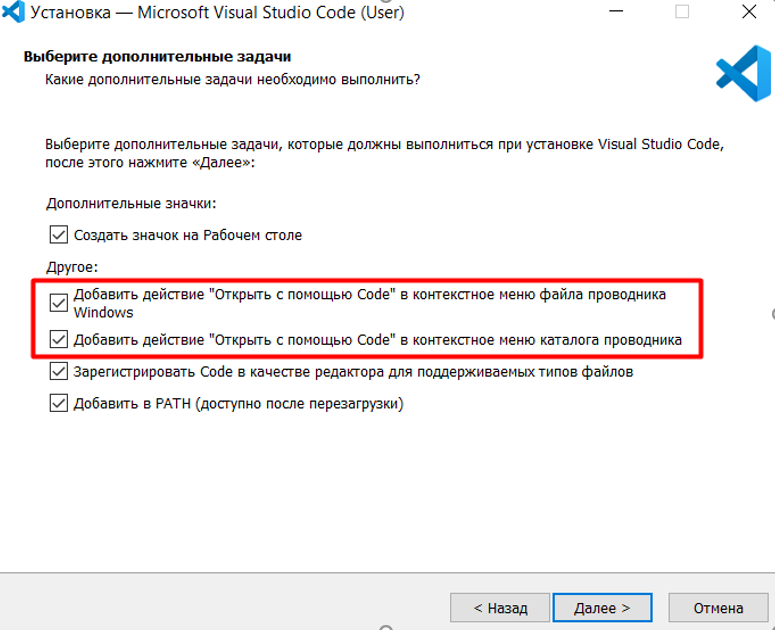This screenshot has height=630, width=775.
Task: Click the disabled maximize button
Action: pos(682,11)
